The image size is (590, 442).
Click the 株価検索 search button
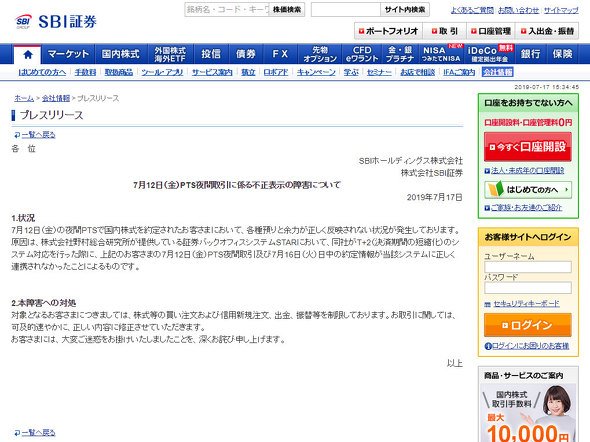[x=287, y=9]
